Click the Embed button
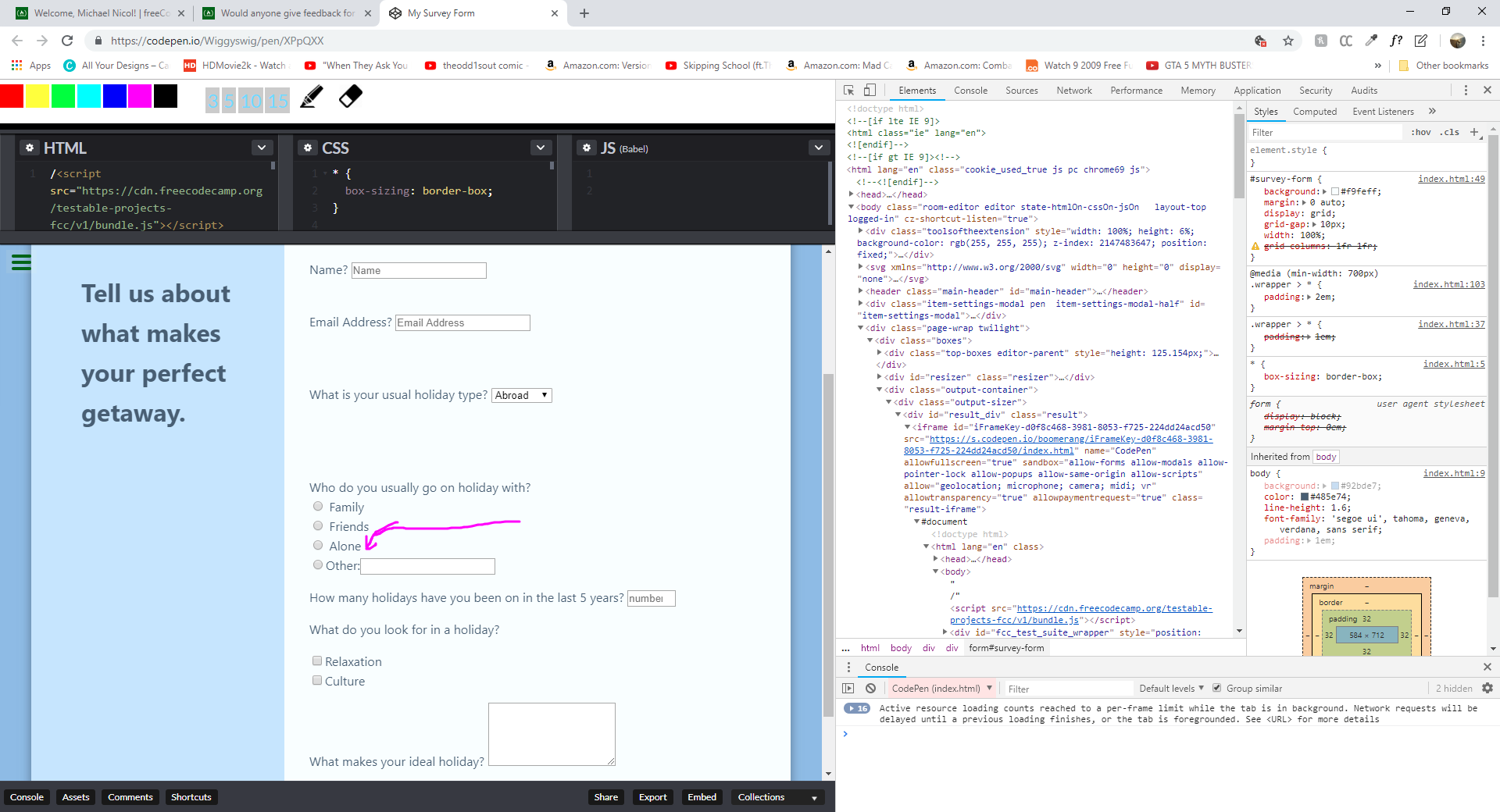 (x=702, y=797)
